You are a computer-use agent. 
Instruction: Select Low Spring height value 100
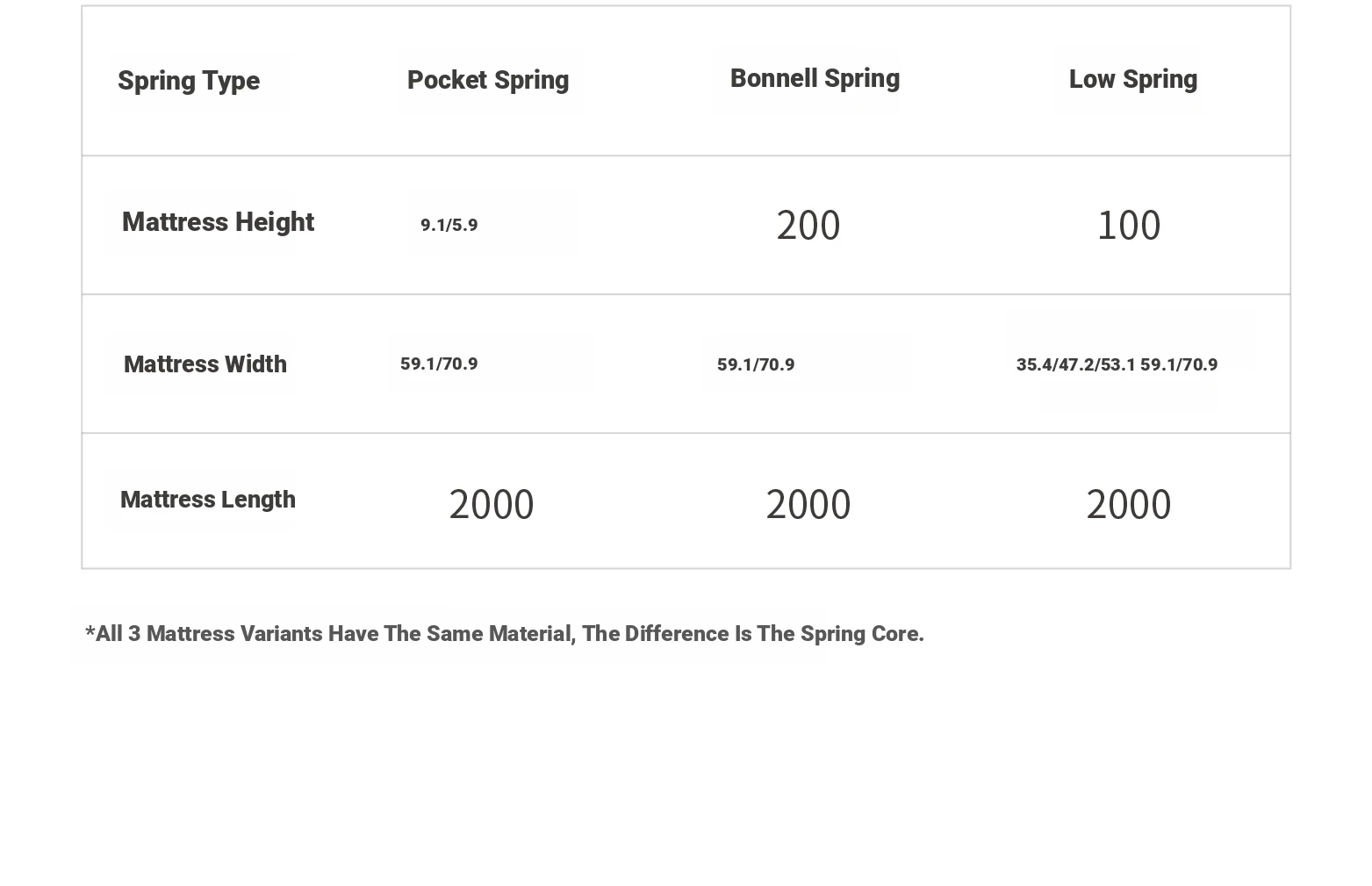(x=1129, y=225)
